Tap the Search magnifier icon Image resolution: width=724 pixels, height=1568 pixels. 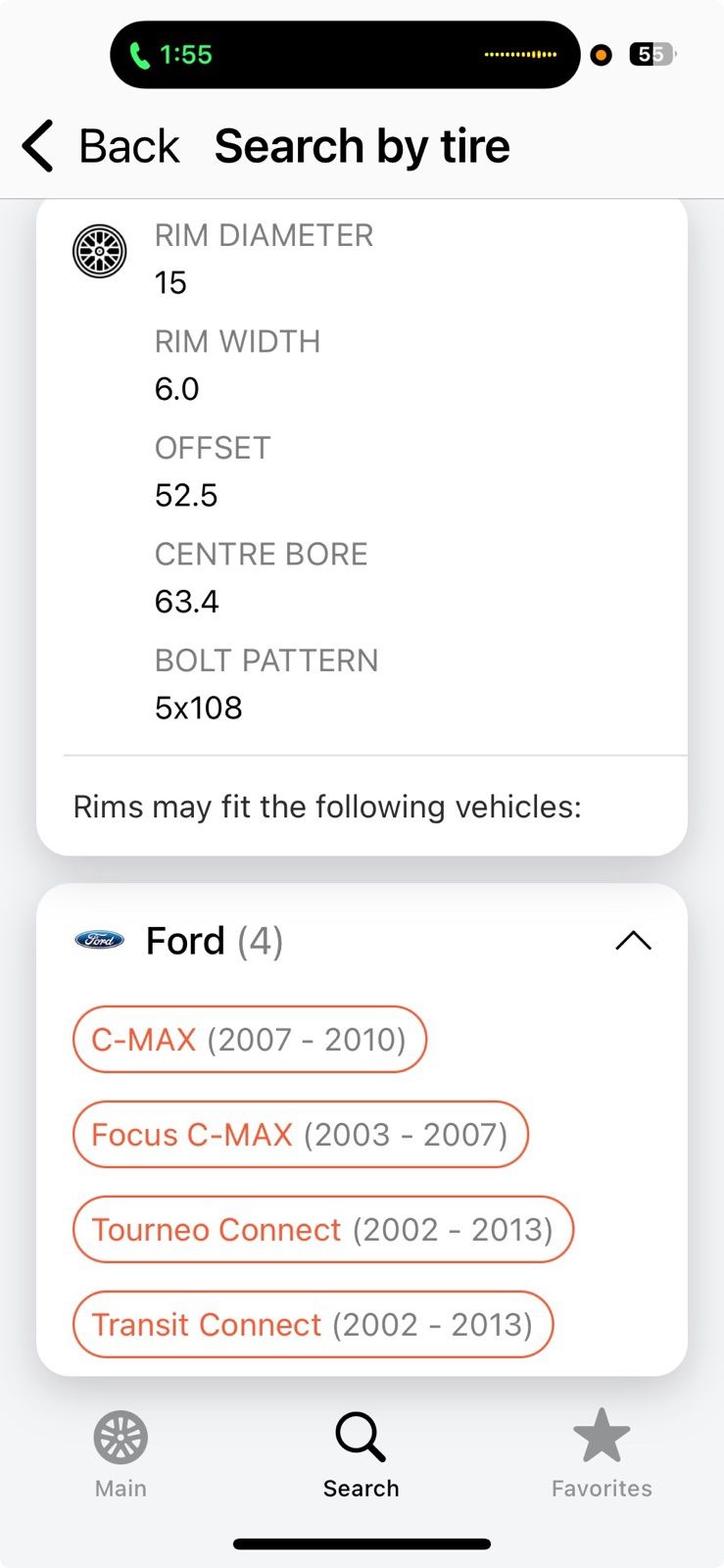point(361,1437)
